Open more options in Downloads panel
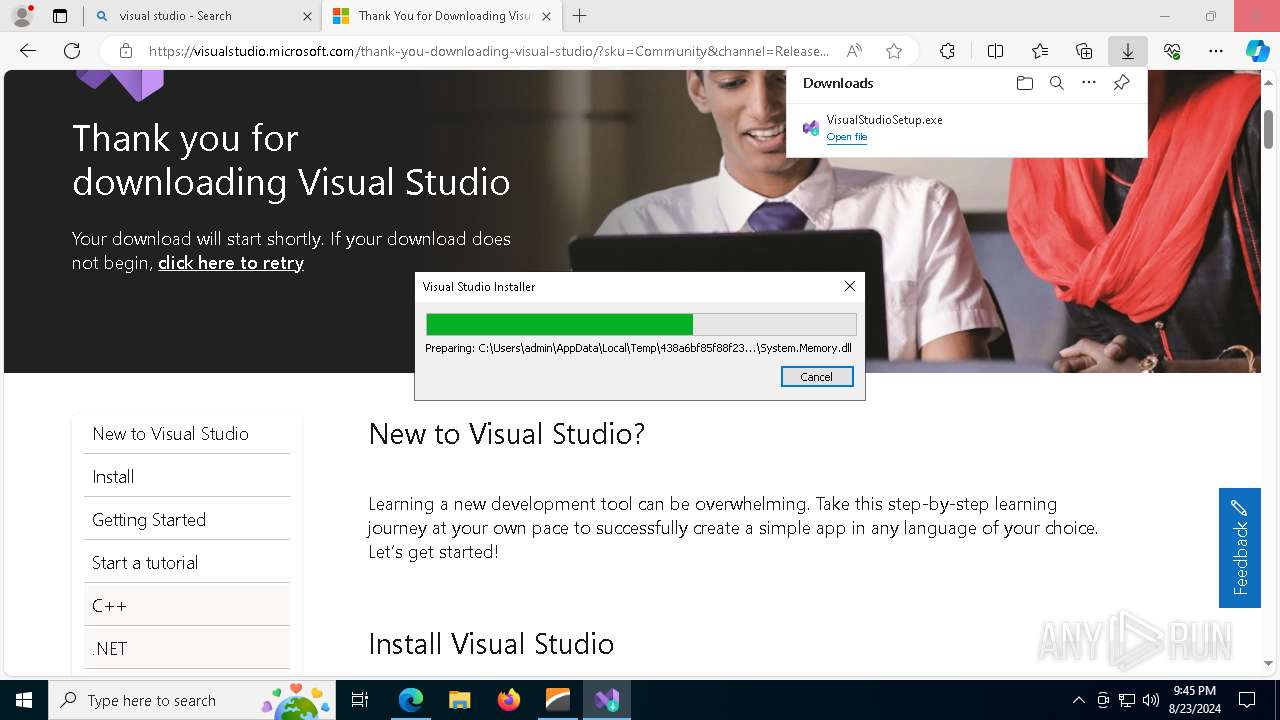 coord(1089,83)
